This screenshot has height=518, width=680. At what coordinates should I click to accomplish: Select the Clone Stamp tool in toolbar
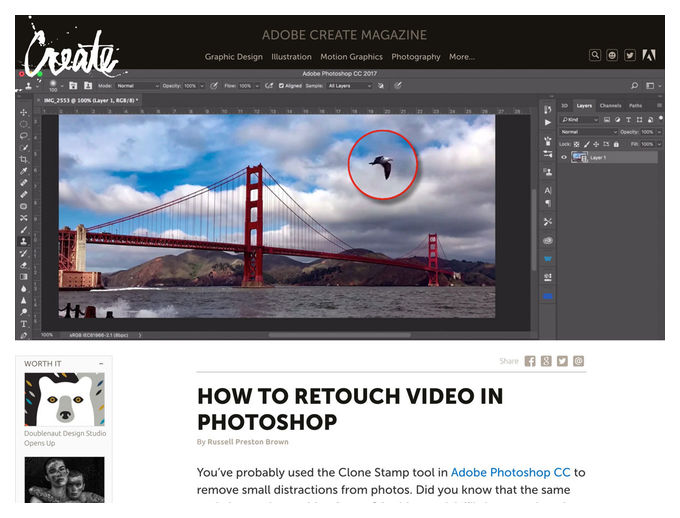[23, 241]
